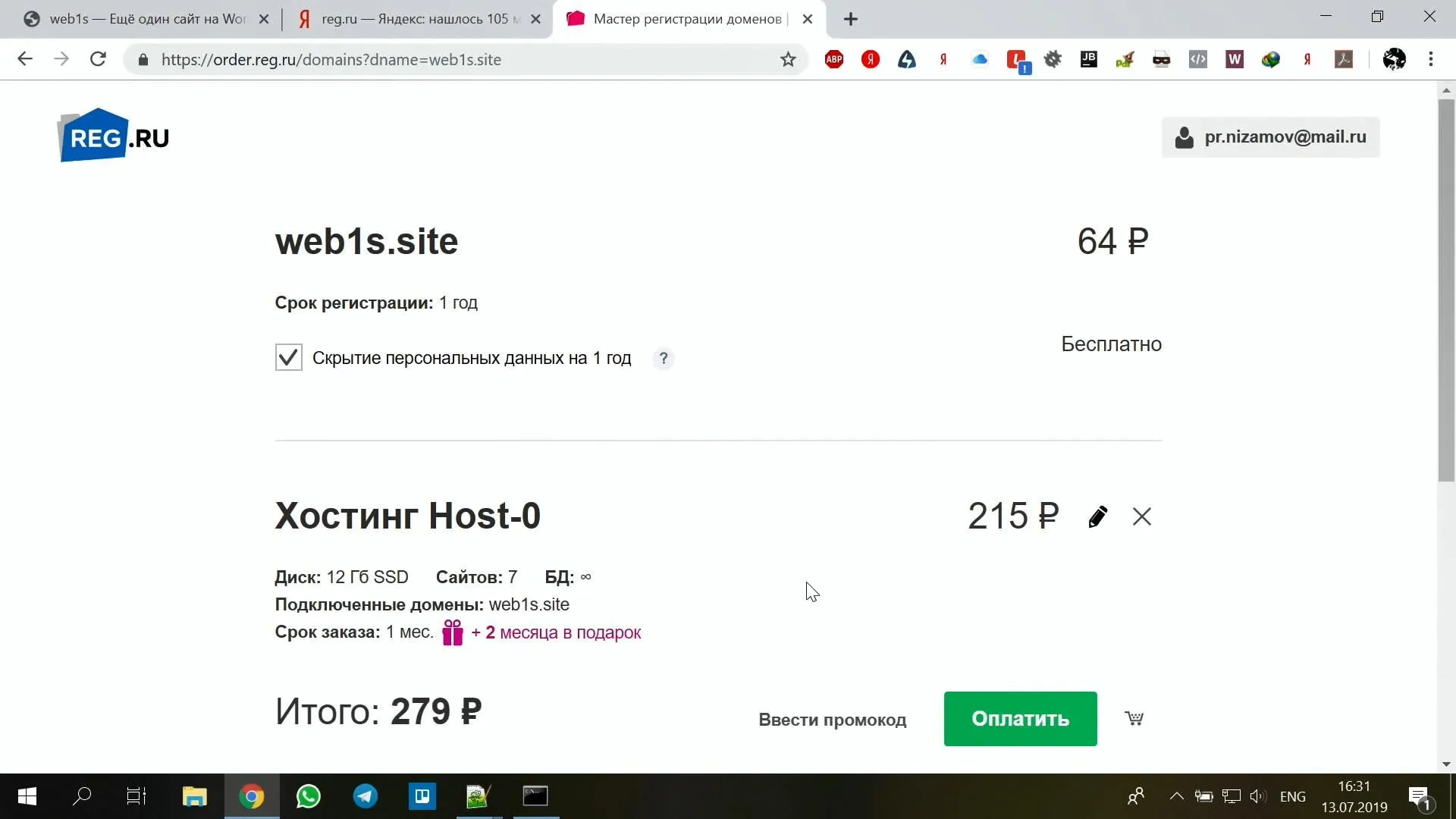This screenshot has height=819, width=1456.
Task: Click the page vertical scrollbar thumb
Action: click(1446, 290)
